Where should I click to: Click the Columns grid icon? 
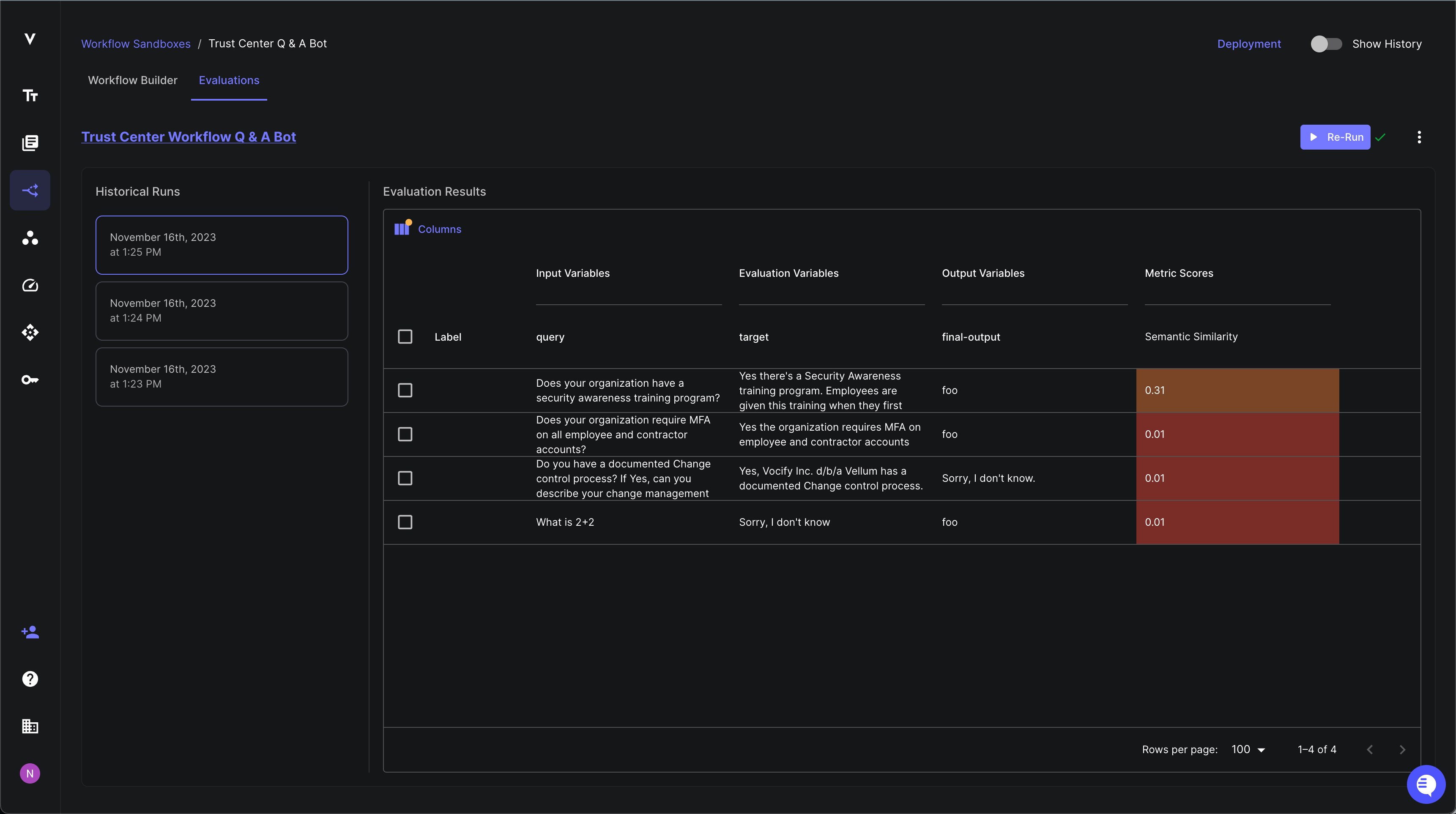pos(402,228)
